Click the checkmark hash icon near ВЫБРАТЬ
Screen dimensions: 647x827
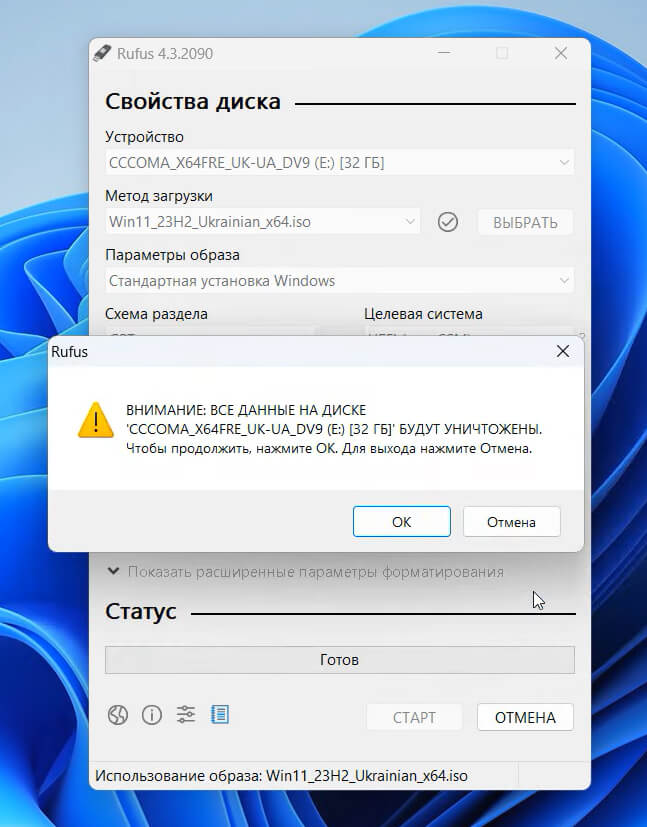point(448,222)
